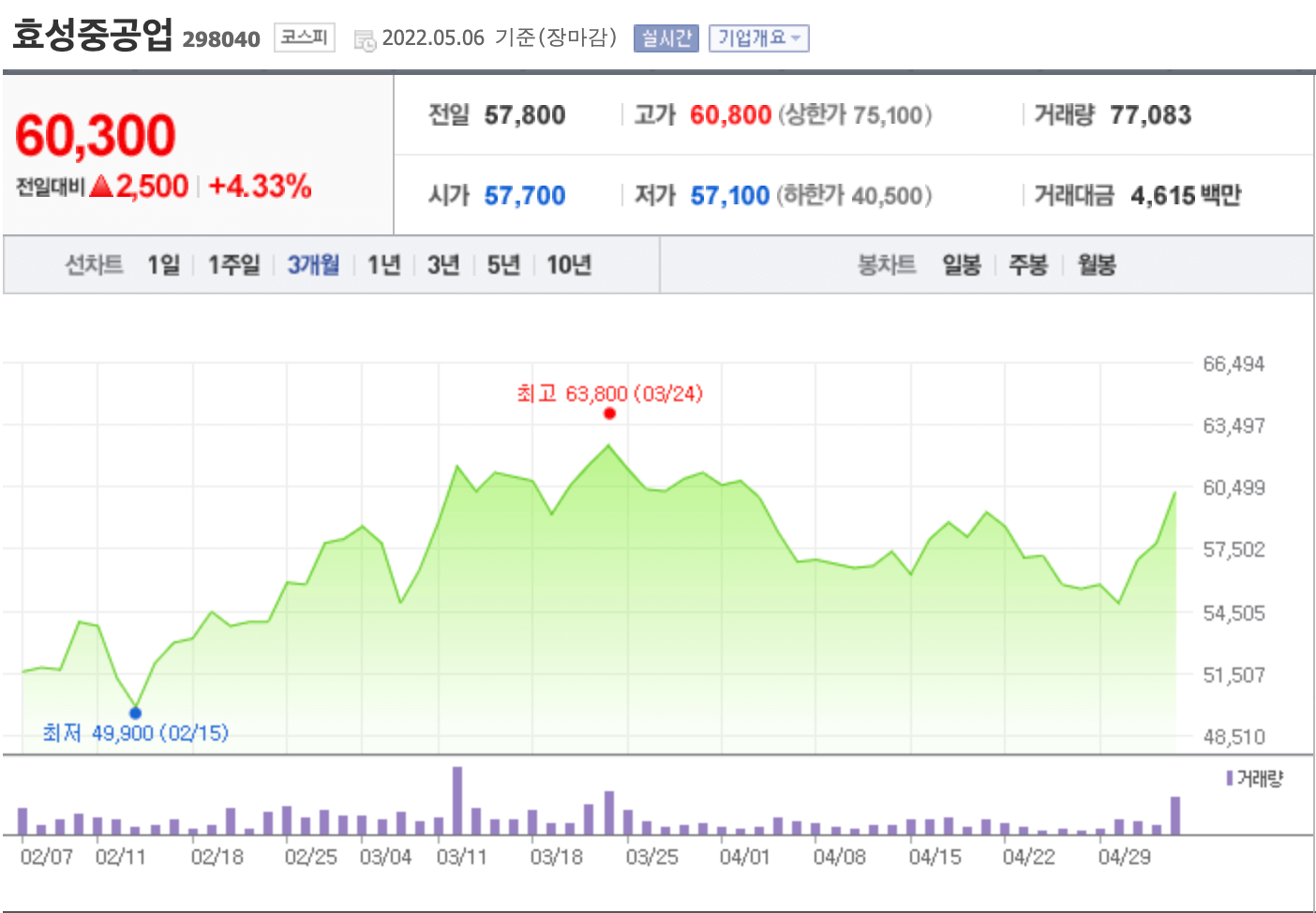Select the 5년 line chart tab
The image size is (1316, 913).
point(503,265)
